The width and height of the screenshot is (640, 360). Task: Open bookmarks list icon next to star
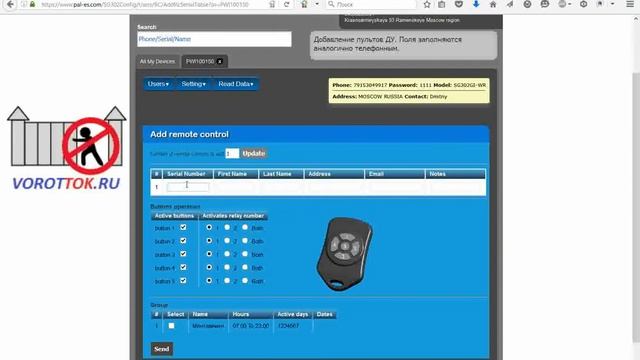(442, 4)
